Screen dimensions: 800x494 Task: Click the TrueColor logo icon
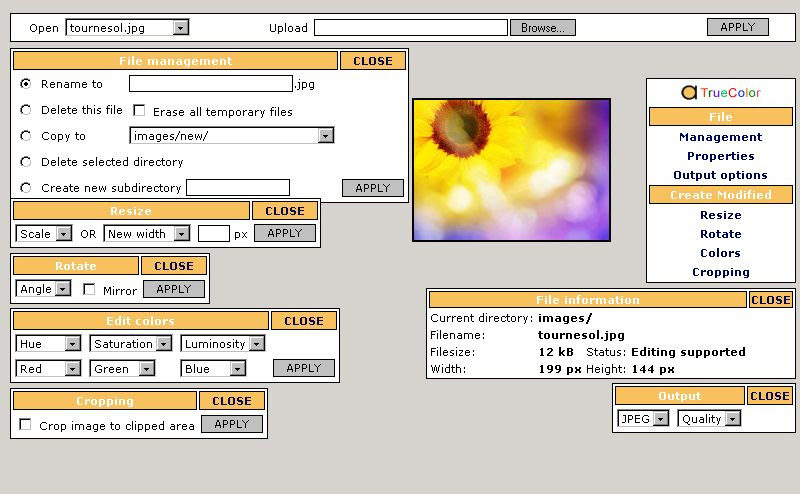(x=689, y=93)
